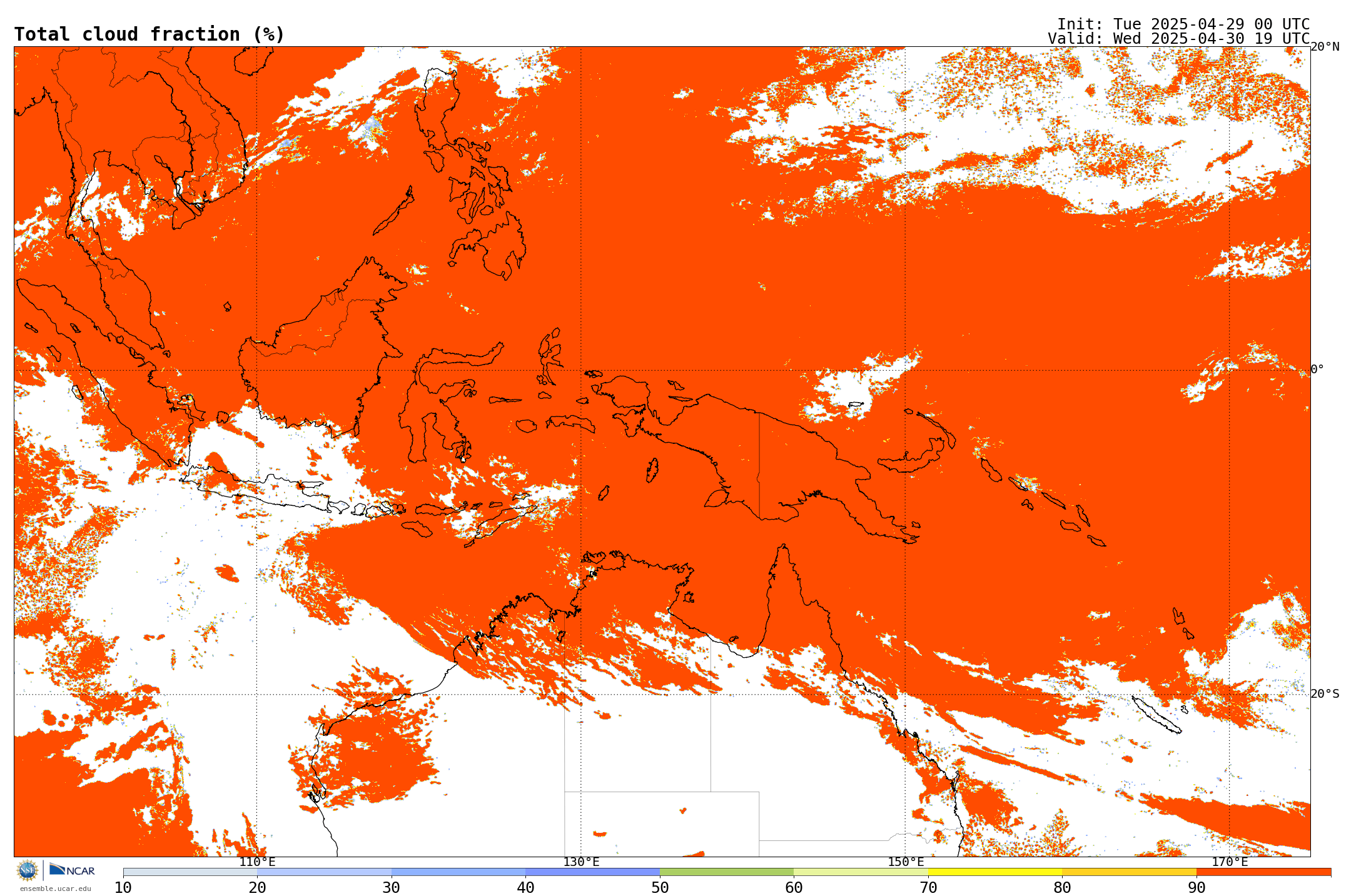Click the colorbar tick label 80

point(1062,887)
